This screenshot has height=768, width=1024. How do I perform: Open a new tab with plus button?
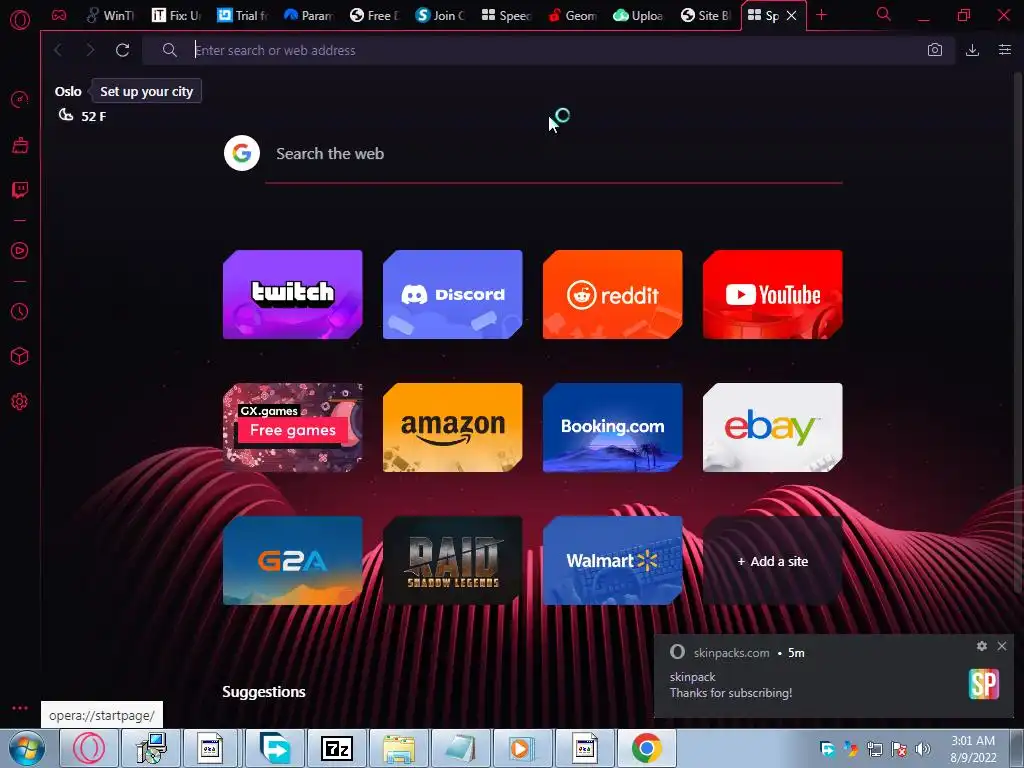click(822, 15)
